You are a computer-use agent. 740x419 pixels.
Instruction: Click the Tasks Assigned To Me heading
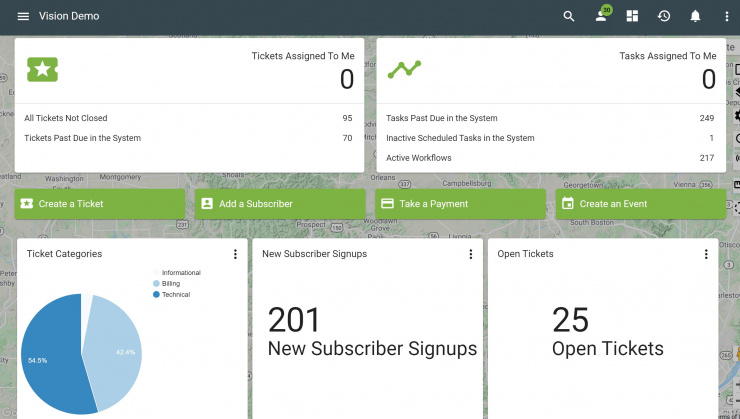[668, 56]
